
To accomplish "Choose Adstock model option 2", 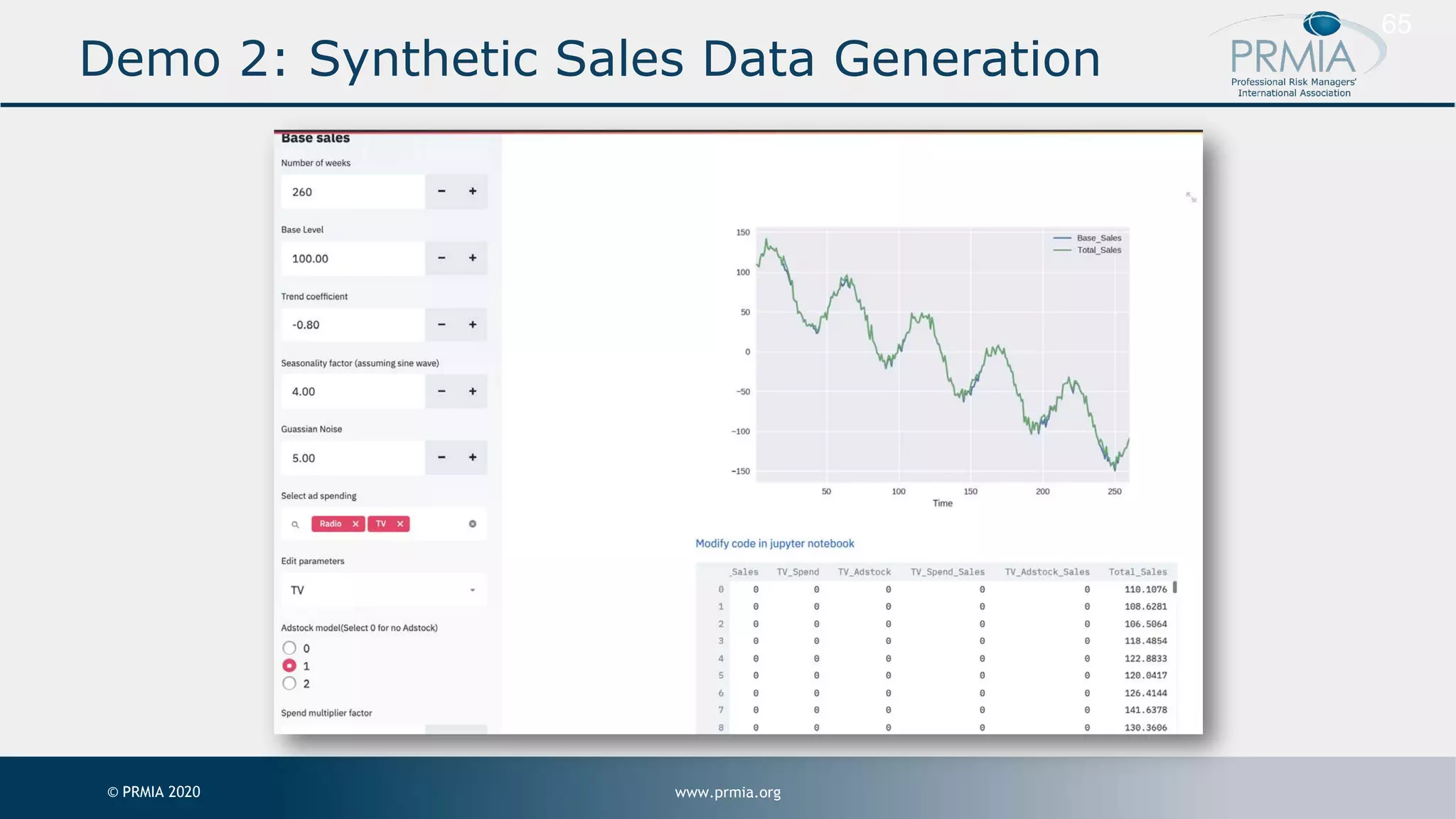I will (289, 683).
